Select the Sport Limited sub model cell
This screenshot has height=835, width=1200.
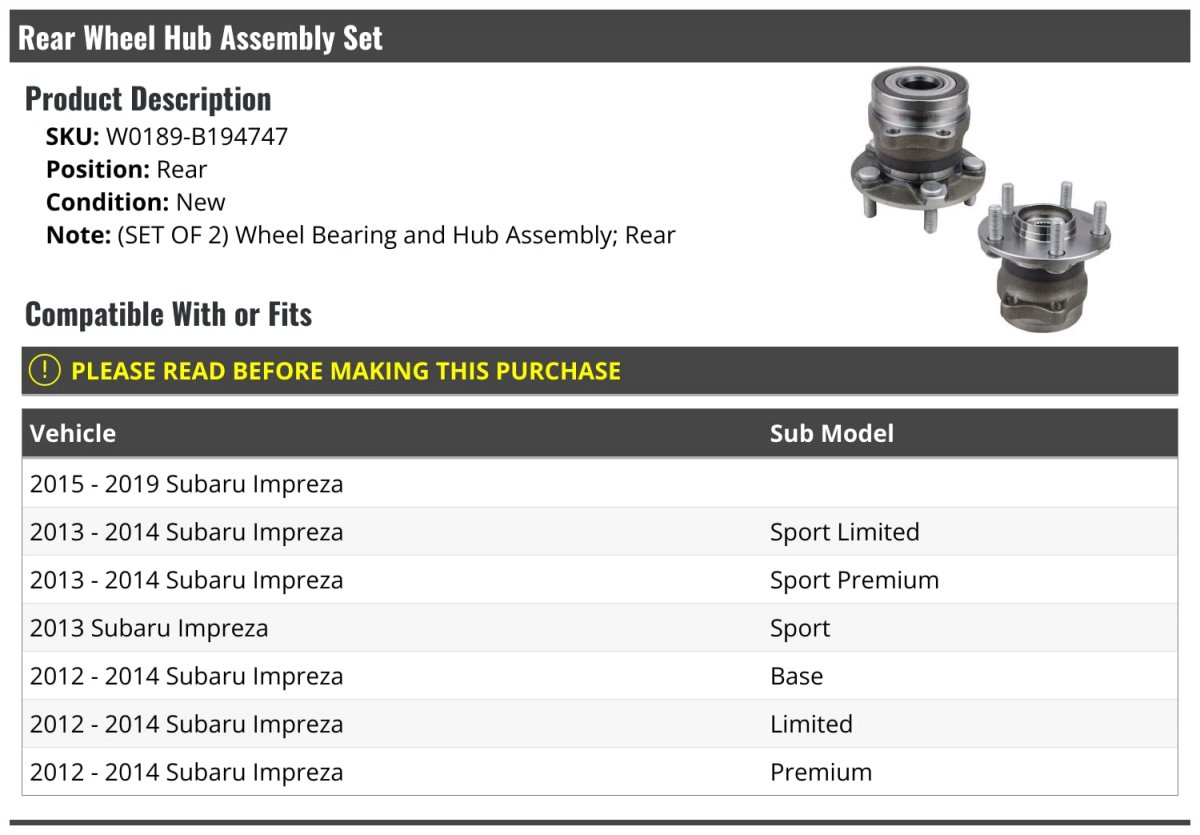click(x=844, y=532)
